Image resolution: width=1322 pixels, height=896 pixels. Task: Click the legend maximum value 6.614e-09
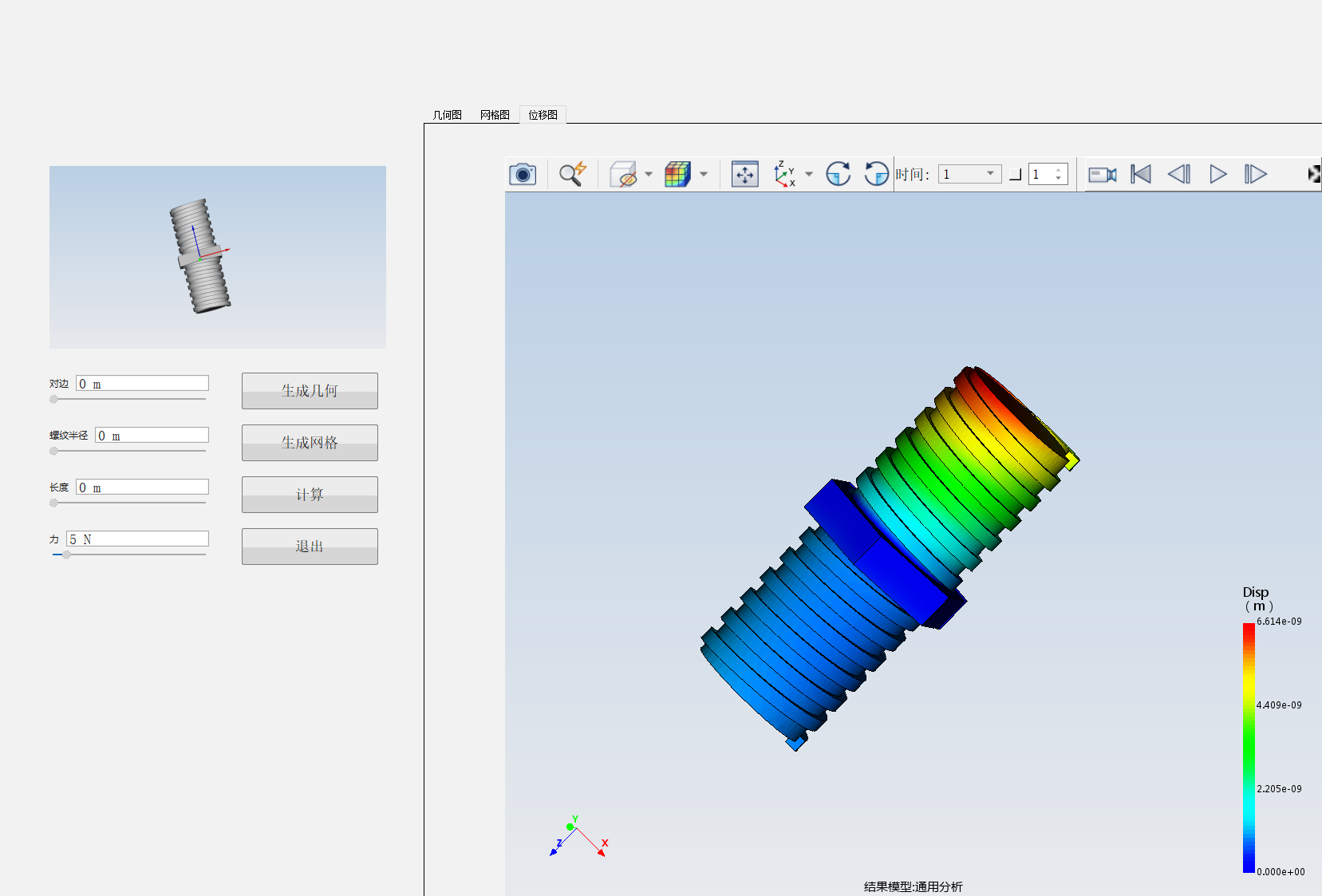coord(1279,622)
